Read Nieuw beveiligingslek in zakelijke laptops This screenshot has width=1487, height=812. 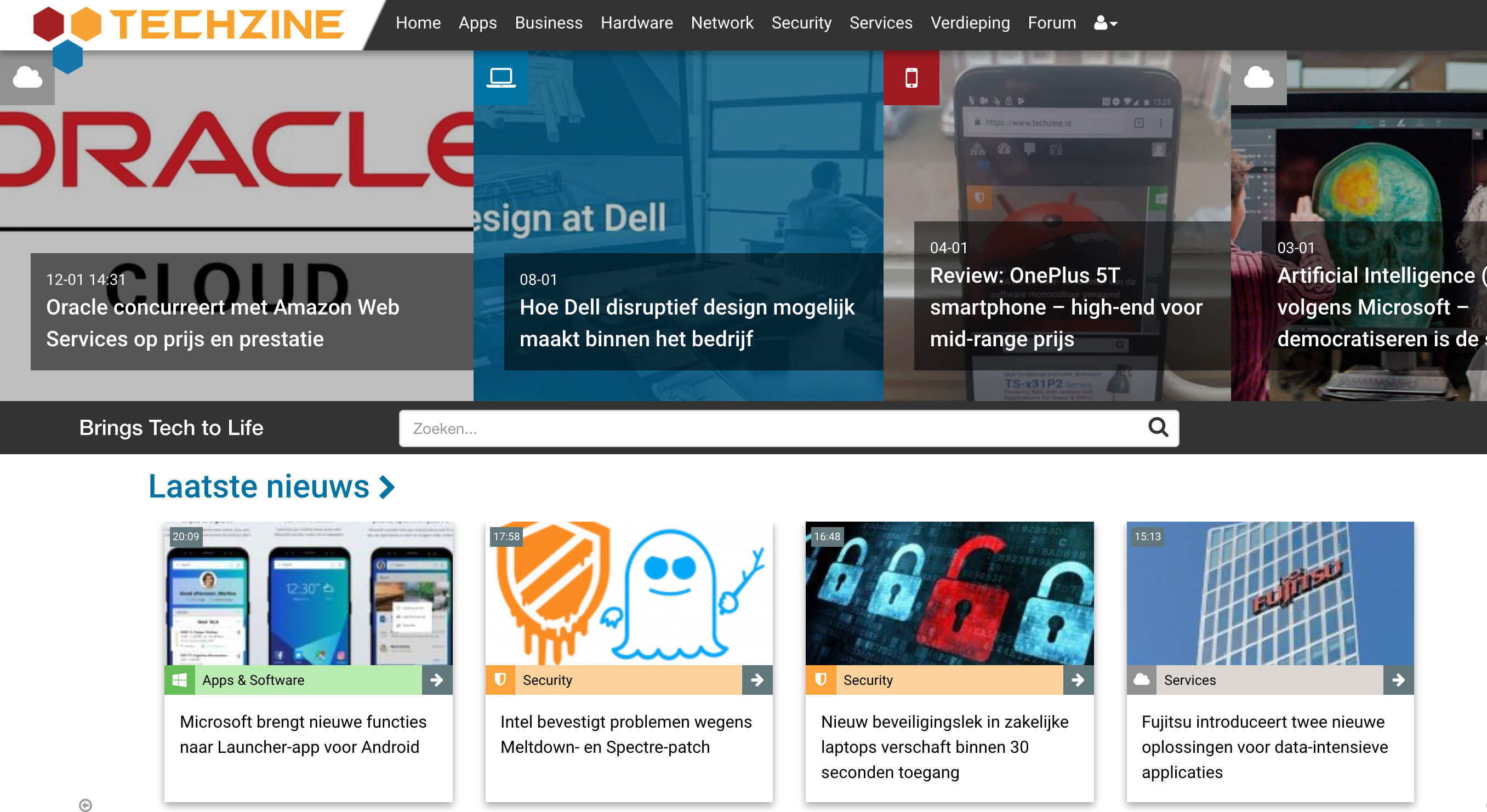pyautogui.click(x=944, y=747)
